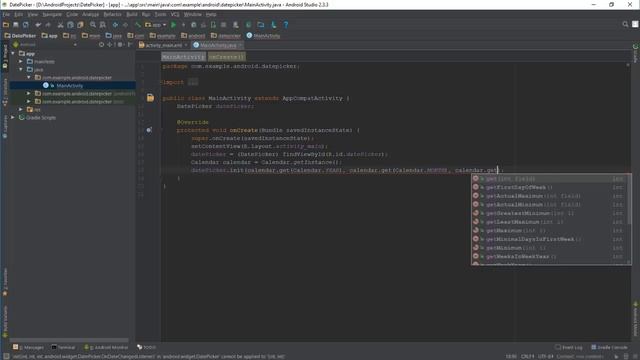Image resolution: width=640 pixels, height=360 pixels.
Task: Click the override gutter marker beside onCreate
Action: pos(149,130)
